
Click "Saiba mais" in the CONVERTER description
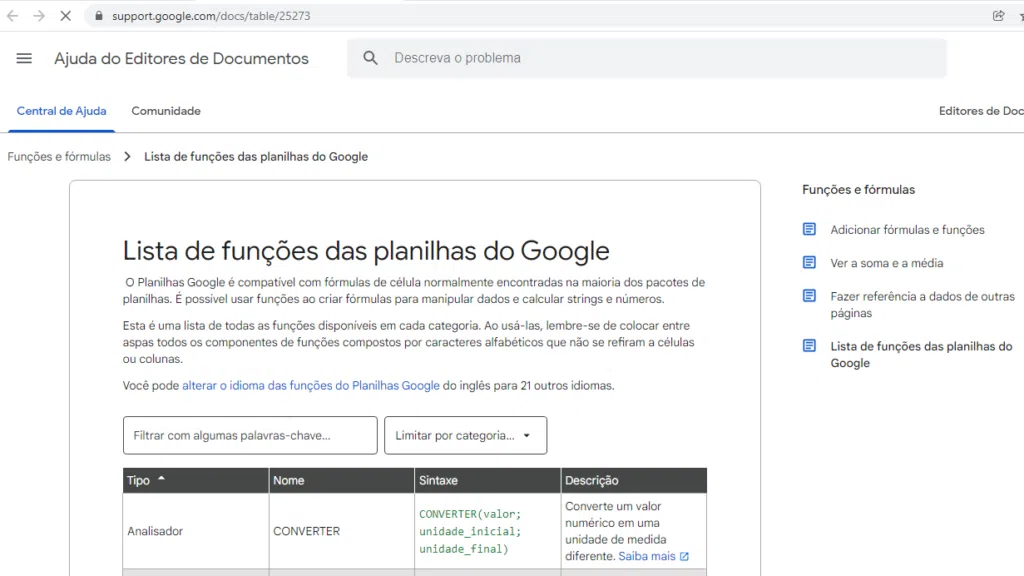click(x=646, y=555)
